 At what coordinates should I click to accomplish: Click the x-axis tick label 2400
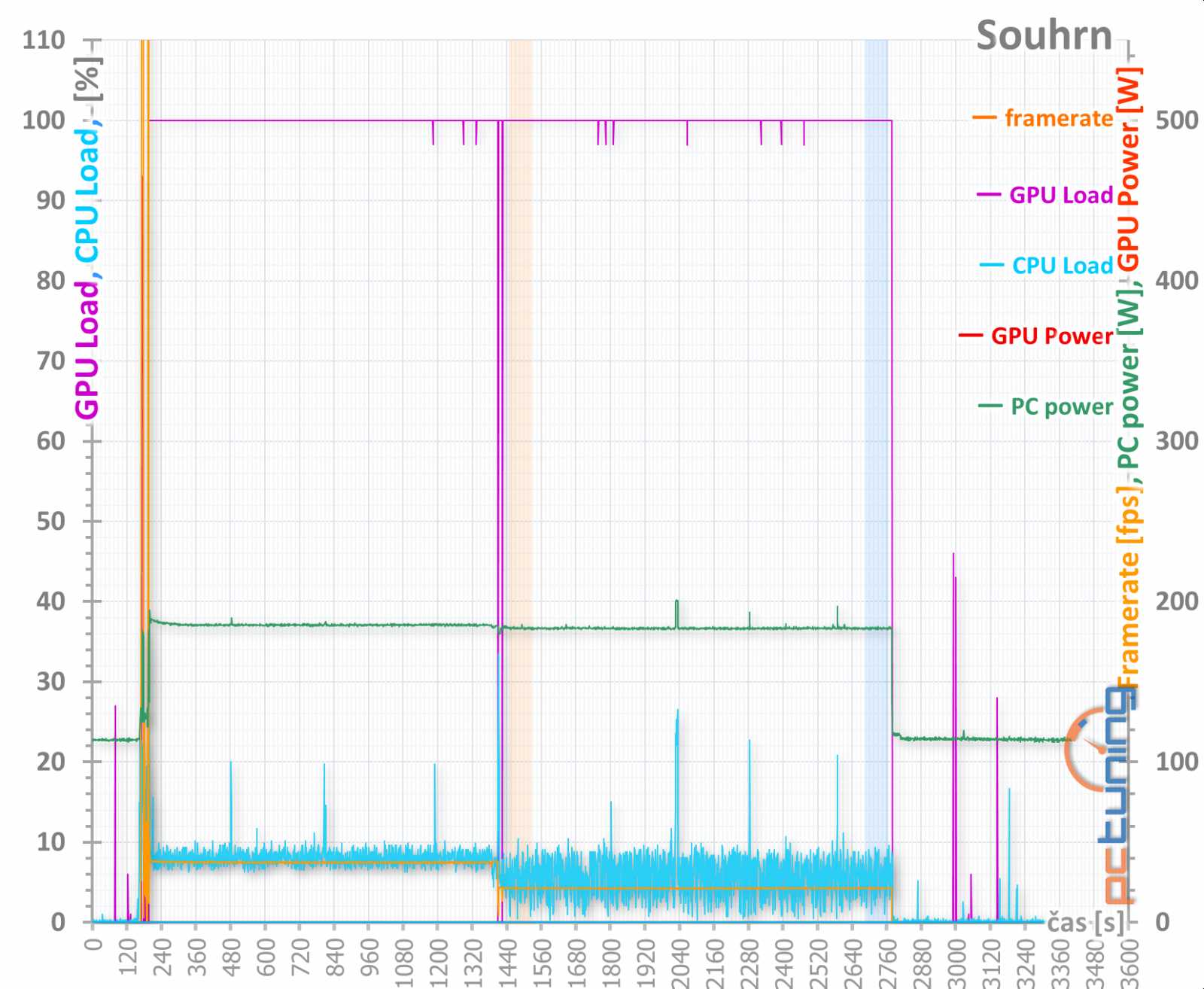(x=783, y=964)
